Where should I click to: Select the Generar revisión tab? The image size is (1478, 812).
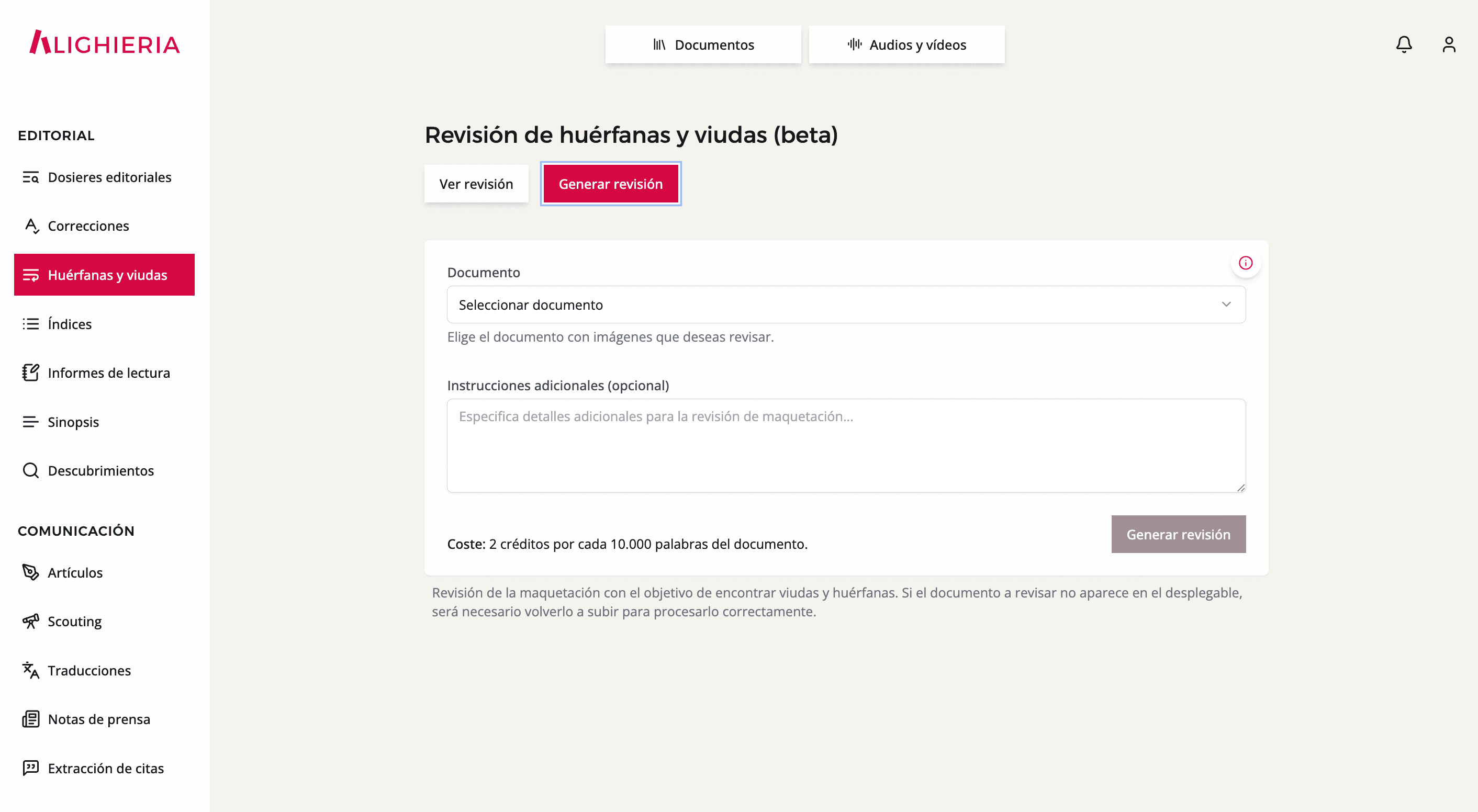(610, 184)
